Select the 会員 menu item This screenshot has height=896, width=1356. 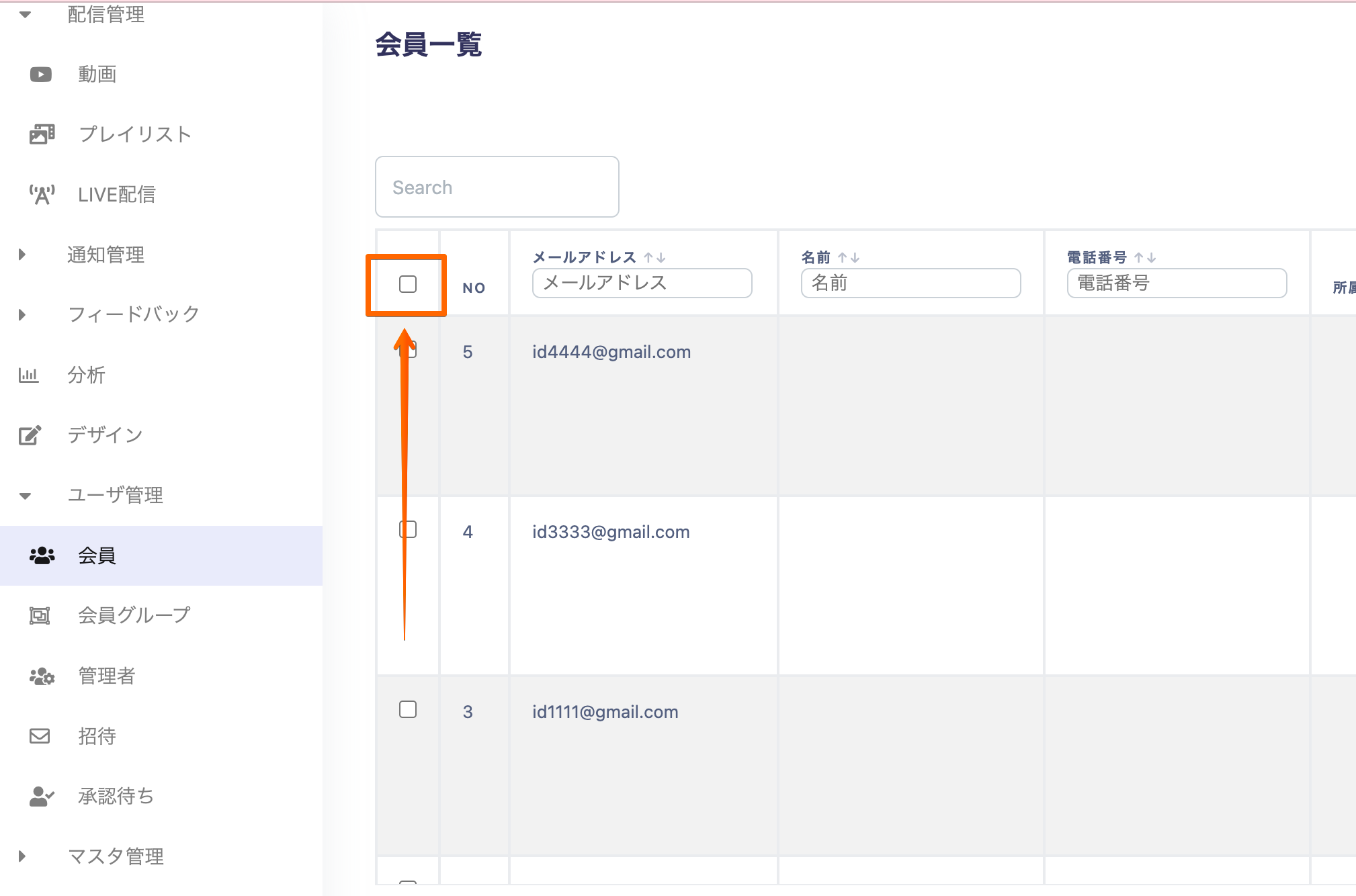161,555
